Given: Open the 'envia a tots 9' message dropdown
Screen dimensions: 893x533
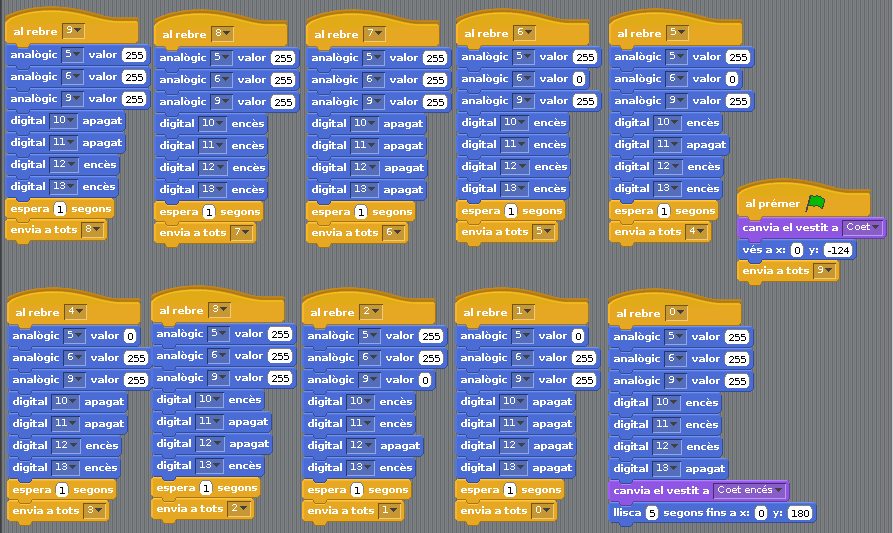Looking at the screenshot, I should point(825,270).
